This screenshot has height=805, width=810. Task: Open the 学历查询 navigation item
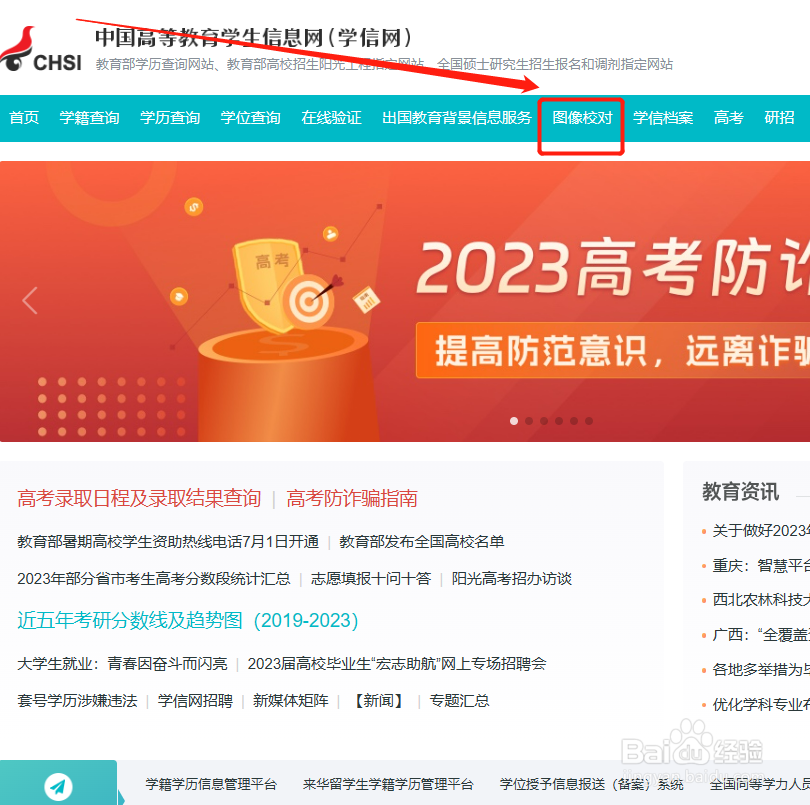pyautogui.click(x=170, y=118)
